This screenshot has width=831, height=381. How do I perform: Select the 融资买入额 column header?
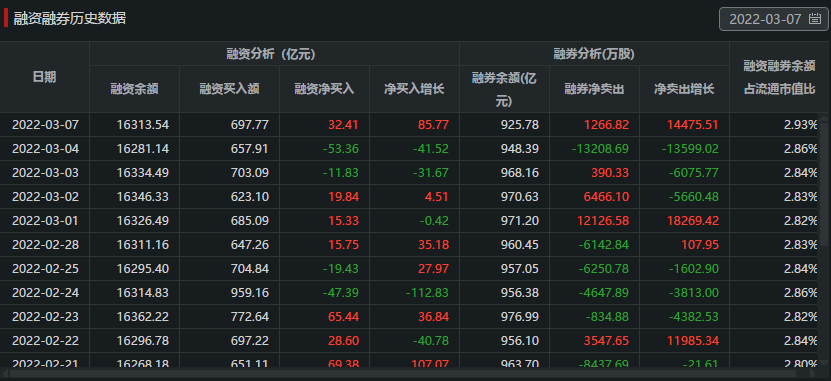pos(229,89)
